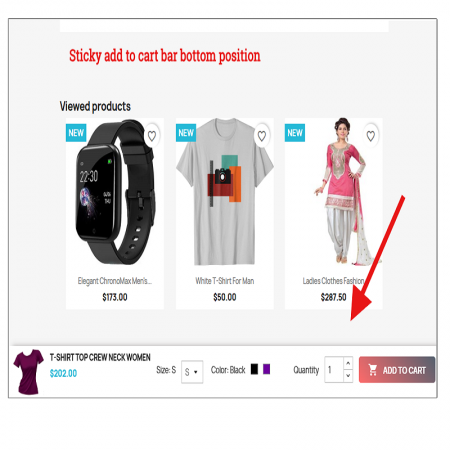Open the size S dropdown
Viewport: 450px width, 450px height.
[x=192, y=372]
